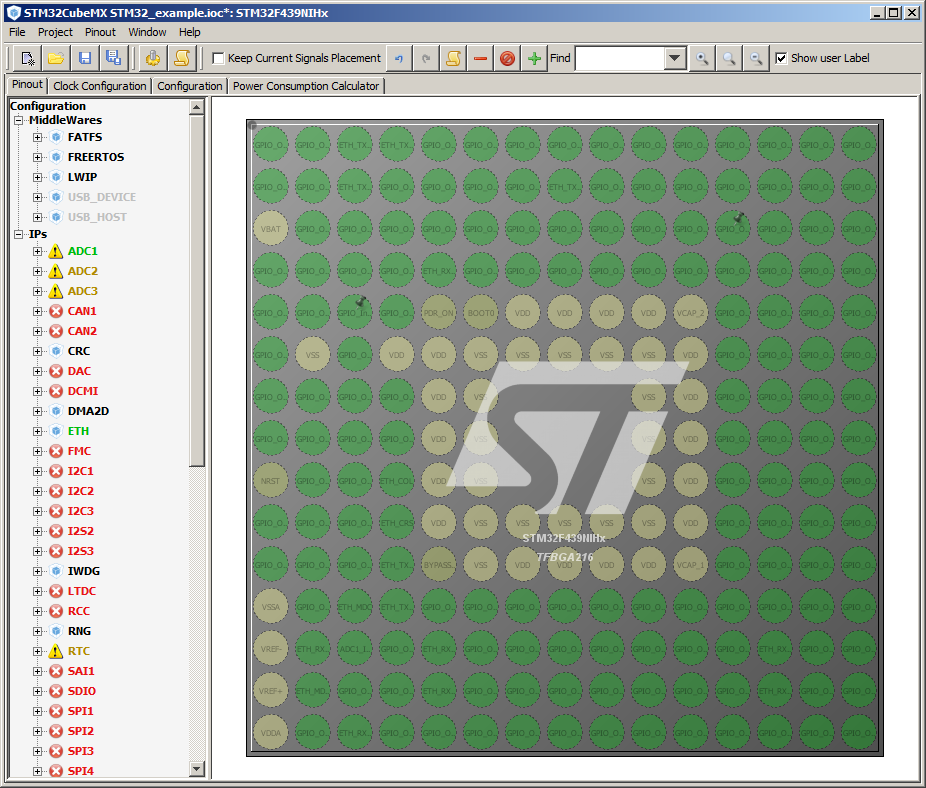This screenshot has width=926, height=788.
Task: Click the Save As toolbar icon
Action: (x=113, y=58)
